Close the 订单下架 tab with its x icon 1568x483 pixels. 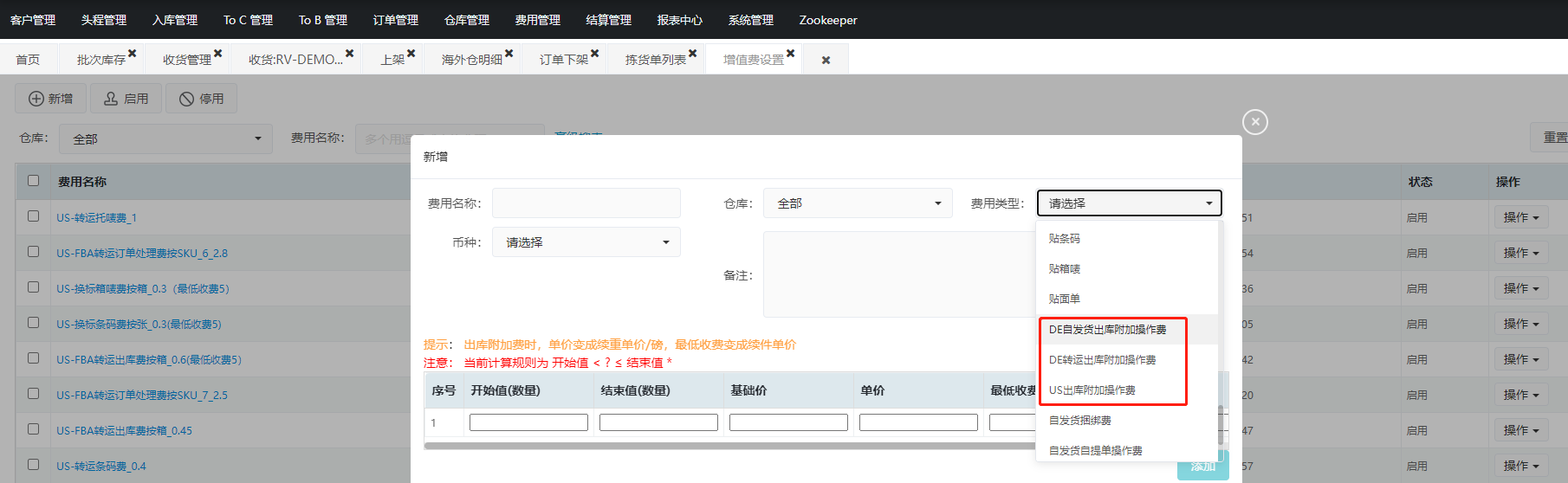tap(595, 54)
